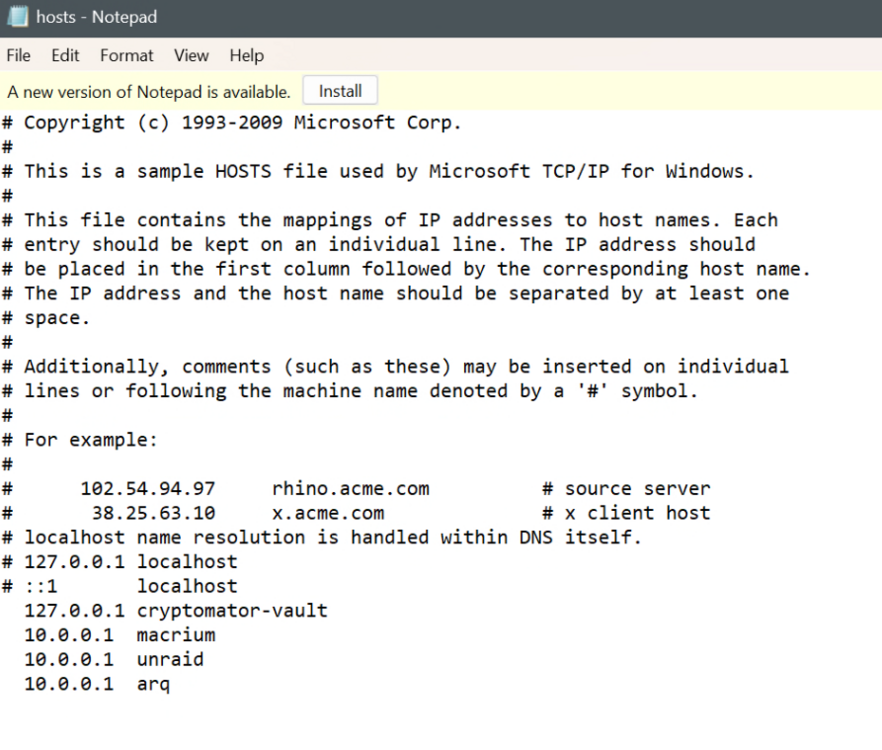This screenshot has height=750, width=882.
Task: Click the line starting 'entry should be kept'
Action: coord(379,245)
